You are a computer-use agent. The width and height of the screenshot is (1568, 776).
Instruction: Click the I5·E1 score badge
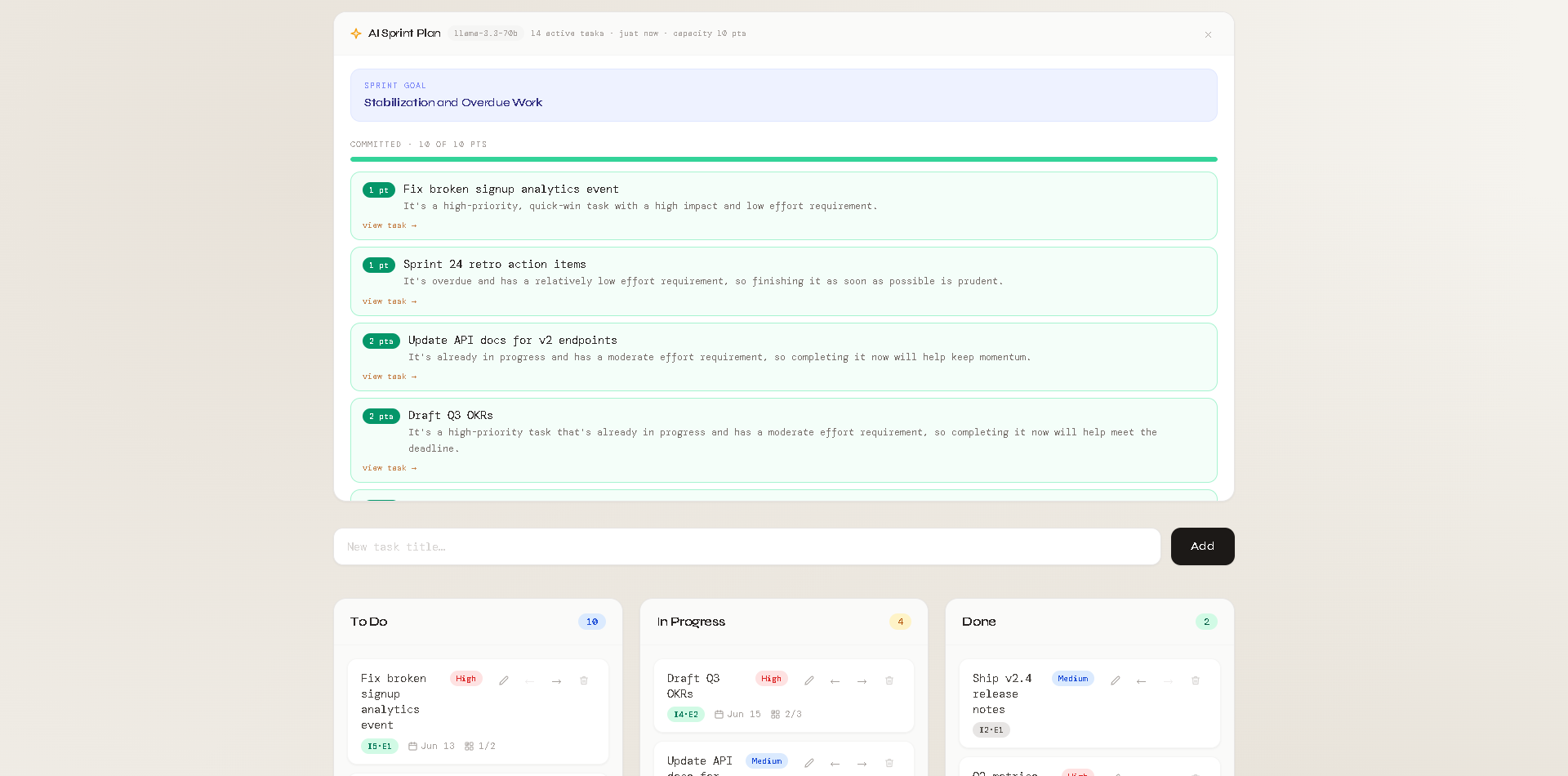click(379, 747)
